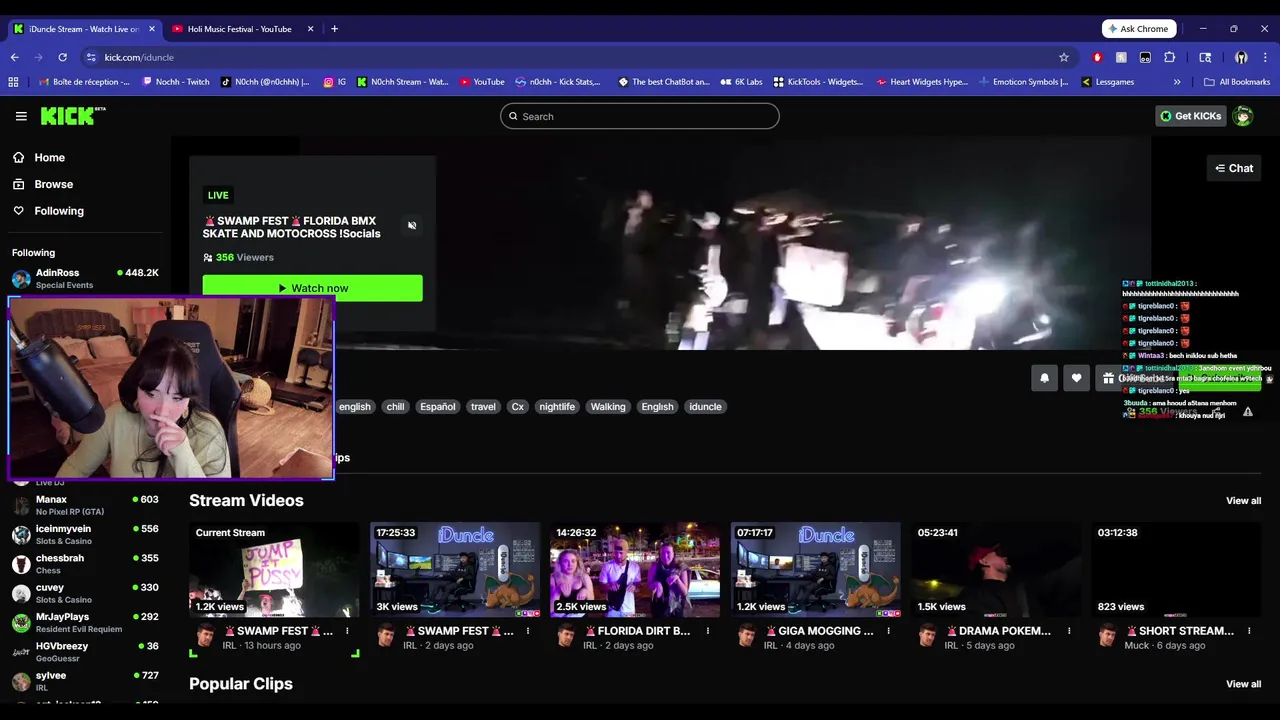Viewport: 1280px width, 720px height.
Task: Select the travel tag
Action: 483,407
